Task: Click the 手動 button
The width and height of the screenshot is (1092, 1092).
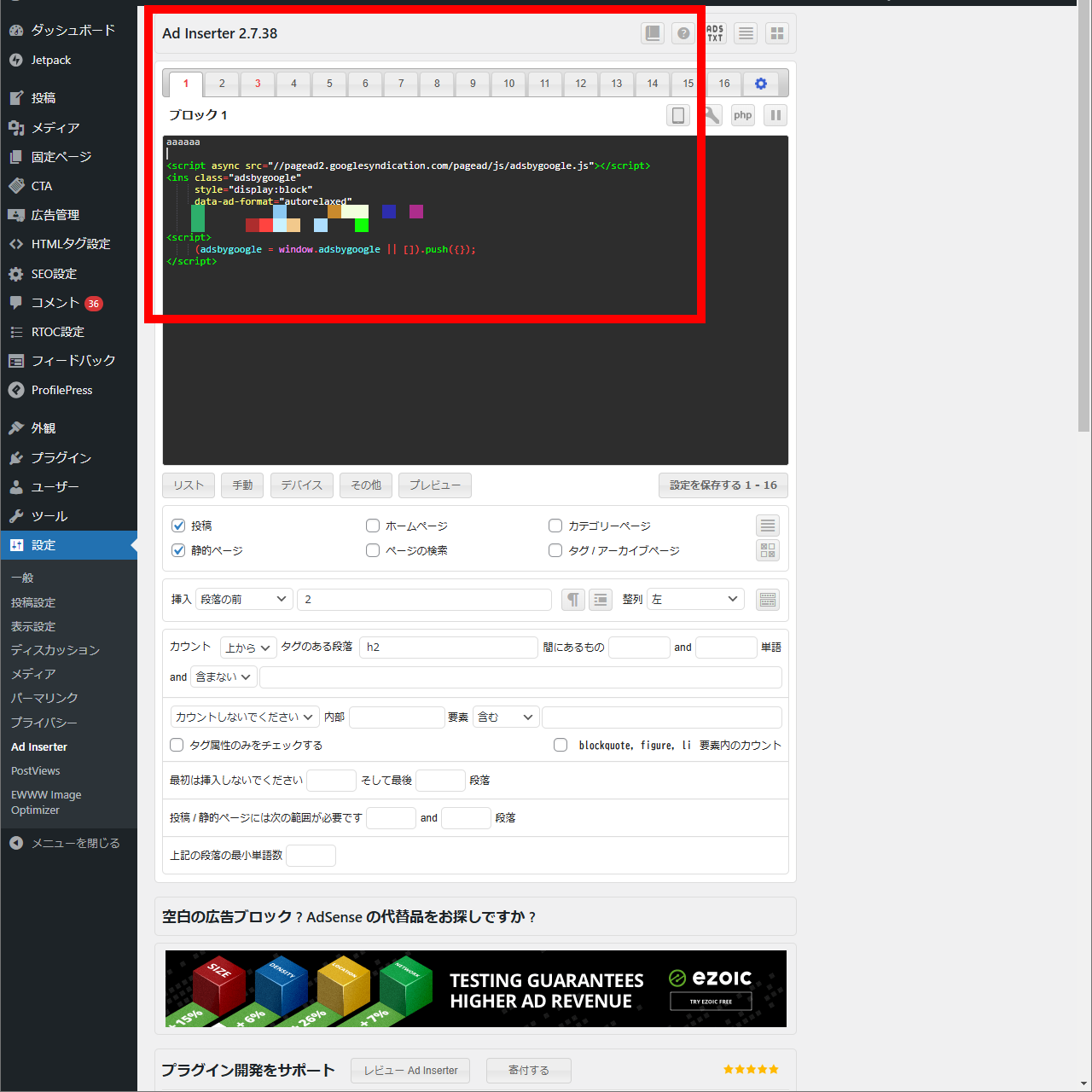Action: [242, 485]
